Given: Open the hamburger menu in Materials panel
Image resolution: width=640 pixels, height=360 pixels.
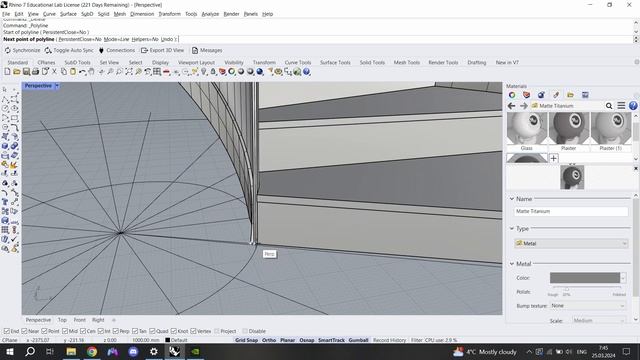Looking at the screenshot, I should click(x=621, y=106).
